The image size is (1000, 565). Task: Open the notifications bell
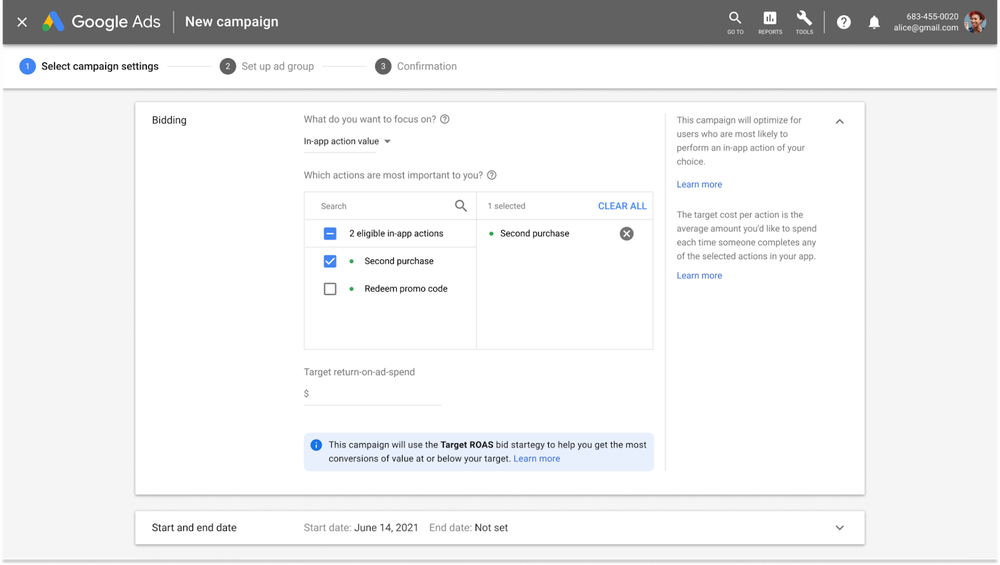[874, 22]
